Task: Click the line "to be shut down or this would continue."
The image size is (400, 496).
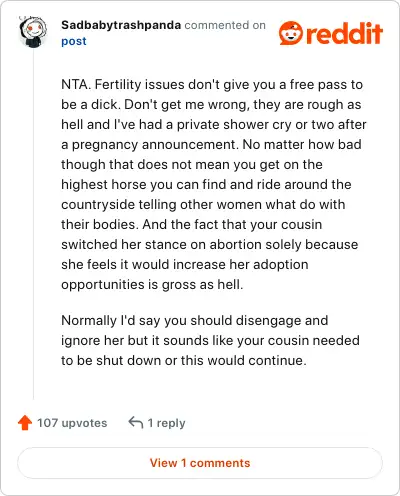Action: coord(184,360)
